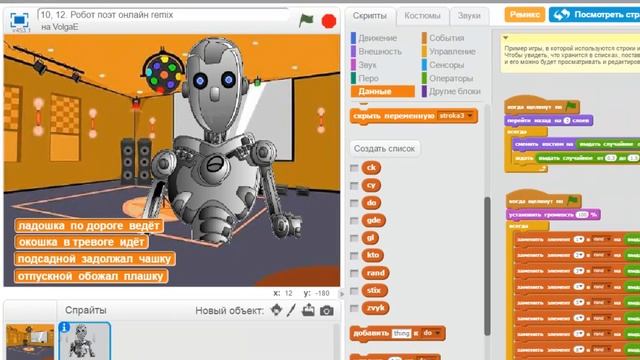Check the kto list checkbox

coord(354,256)
